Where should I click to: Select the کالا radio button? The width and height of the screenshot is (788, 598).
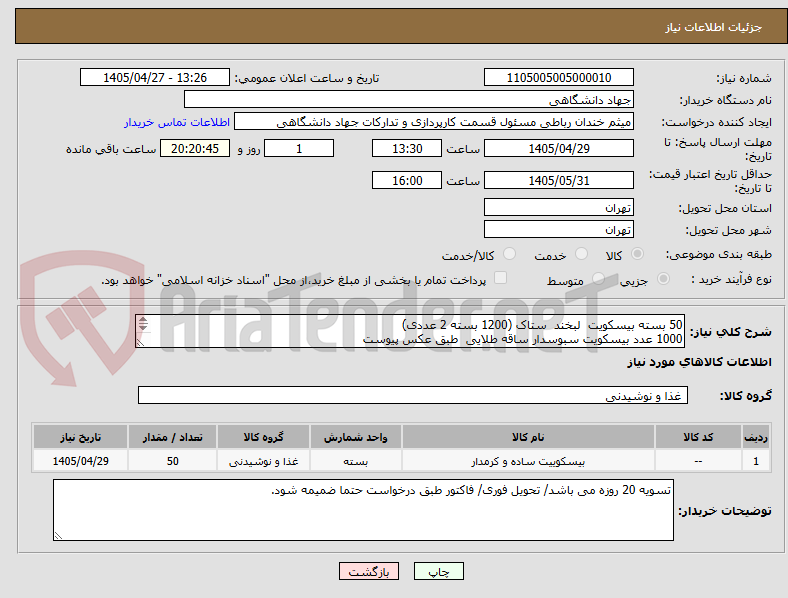pos(637,254)
